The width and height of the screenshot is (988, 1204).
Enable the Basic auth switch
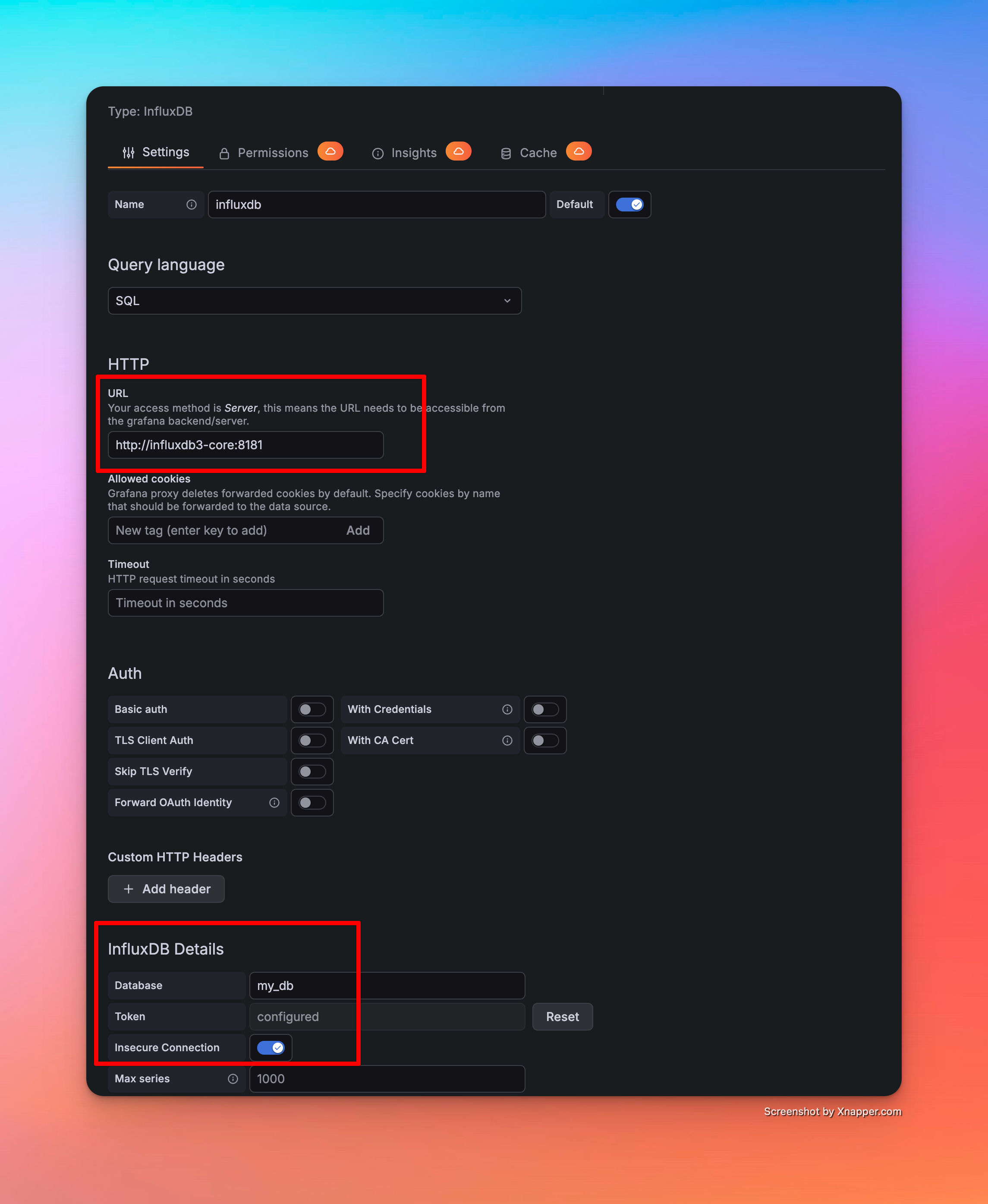pyautogui.click(x=312, y=709)
